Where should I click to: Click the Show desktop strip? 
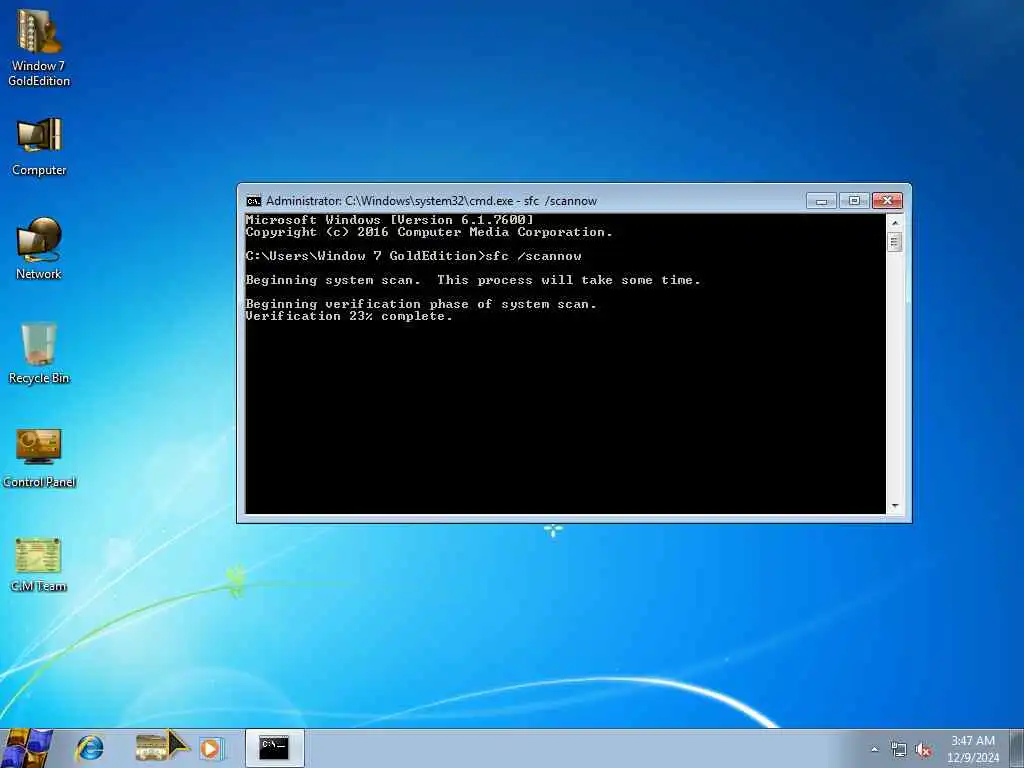[x=1017, y=748]
